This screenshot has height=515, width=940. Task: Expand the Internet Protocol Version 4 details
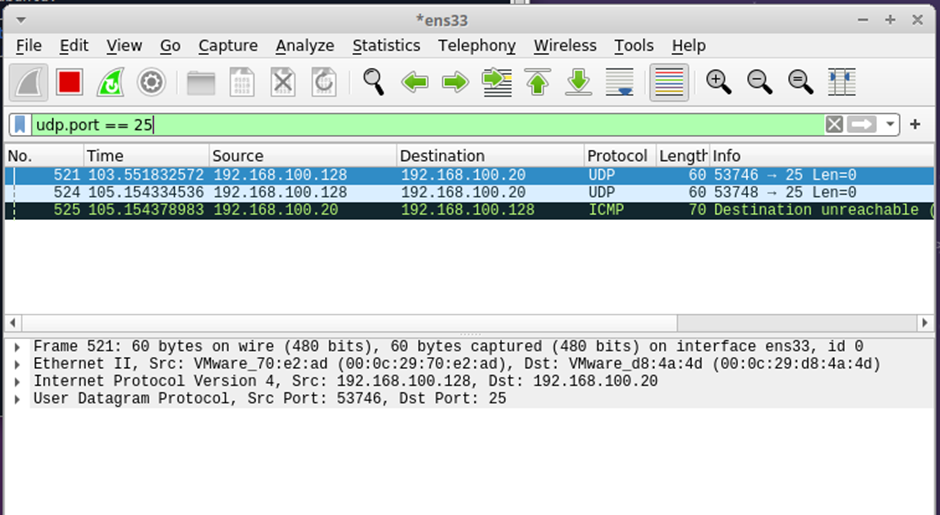17,381
